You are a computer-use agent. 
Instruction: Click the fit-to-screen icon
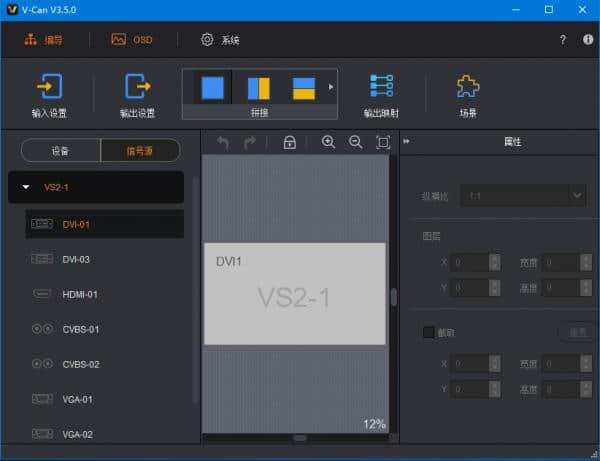tap(382, 143)
